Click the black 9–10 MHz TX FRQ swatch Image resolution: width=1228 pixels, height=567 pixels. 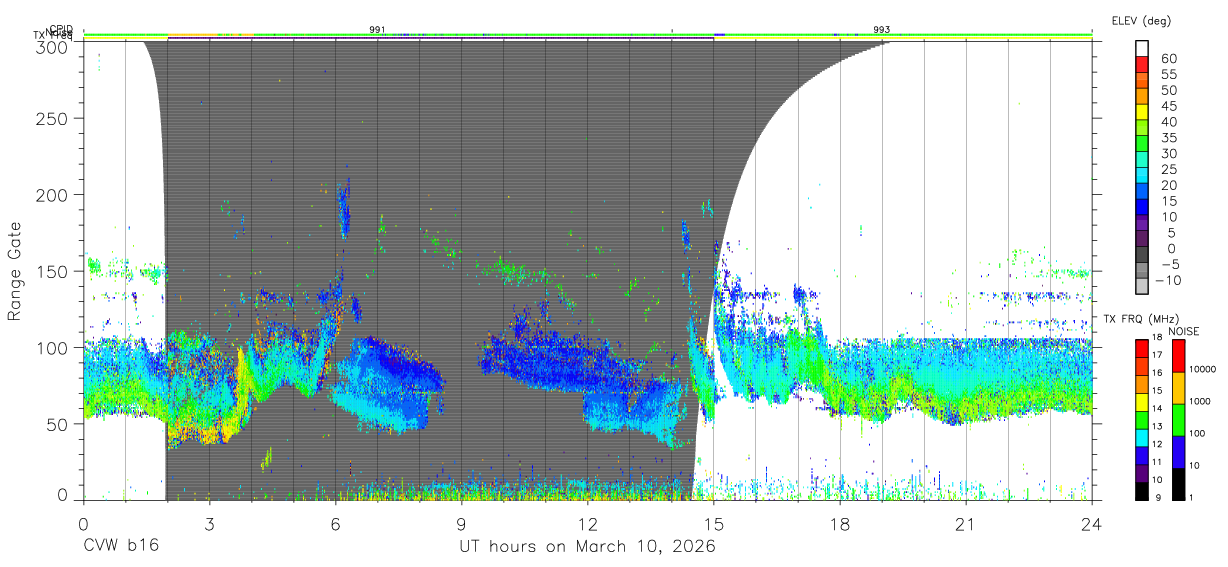tap(1141, 490)
